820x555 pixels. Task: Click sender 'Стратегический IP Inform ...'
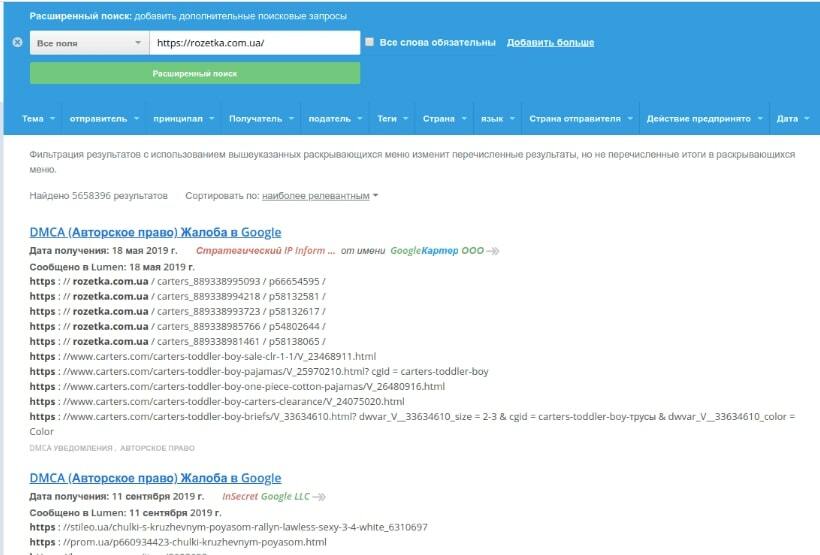click(265, 251)
